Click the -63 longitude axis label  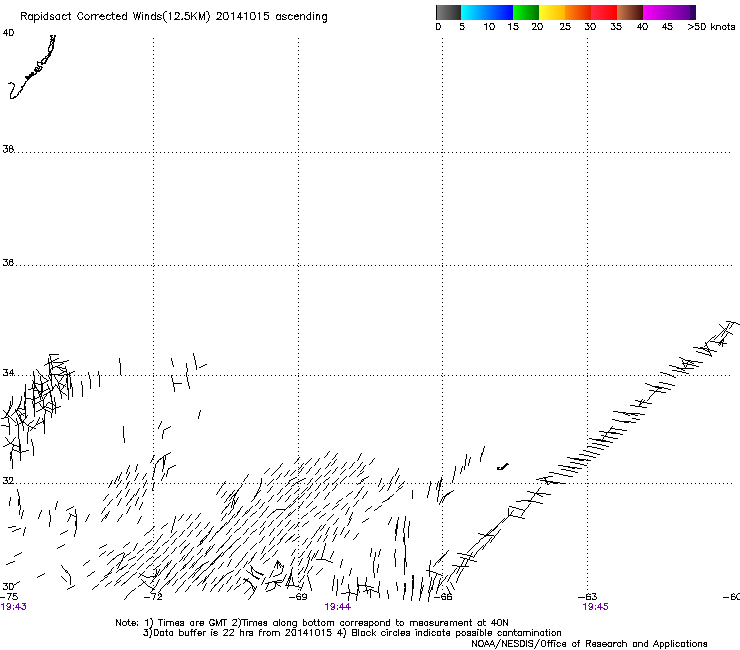click(588, 597)
